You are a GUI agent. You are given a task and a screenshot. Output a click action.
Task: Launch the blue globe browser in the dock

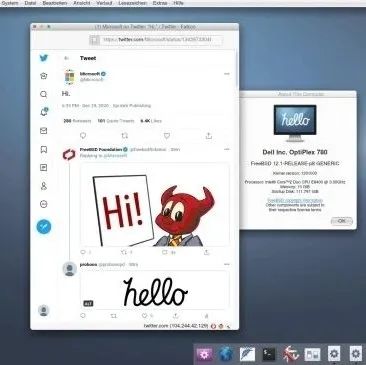226,354
